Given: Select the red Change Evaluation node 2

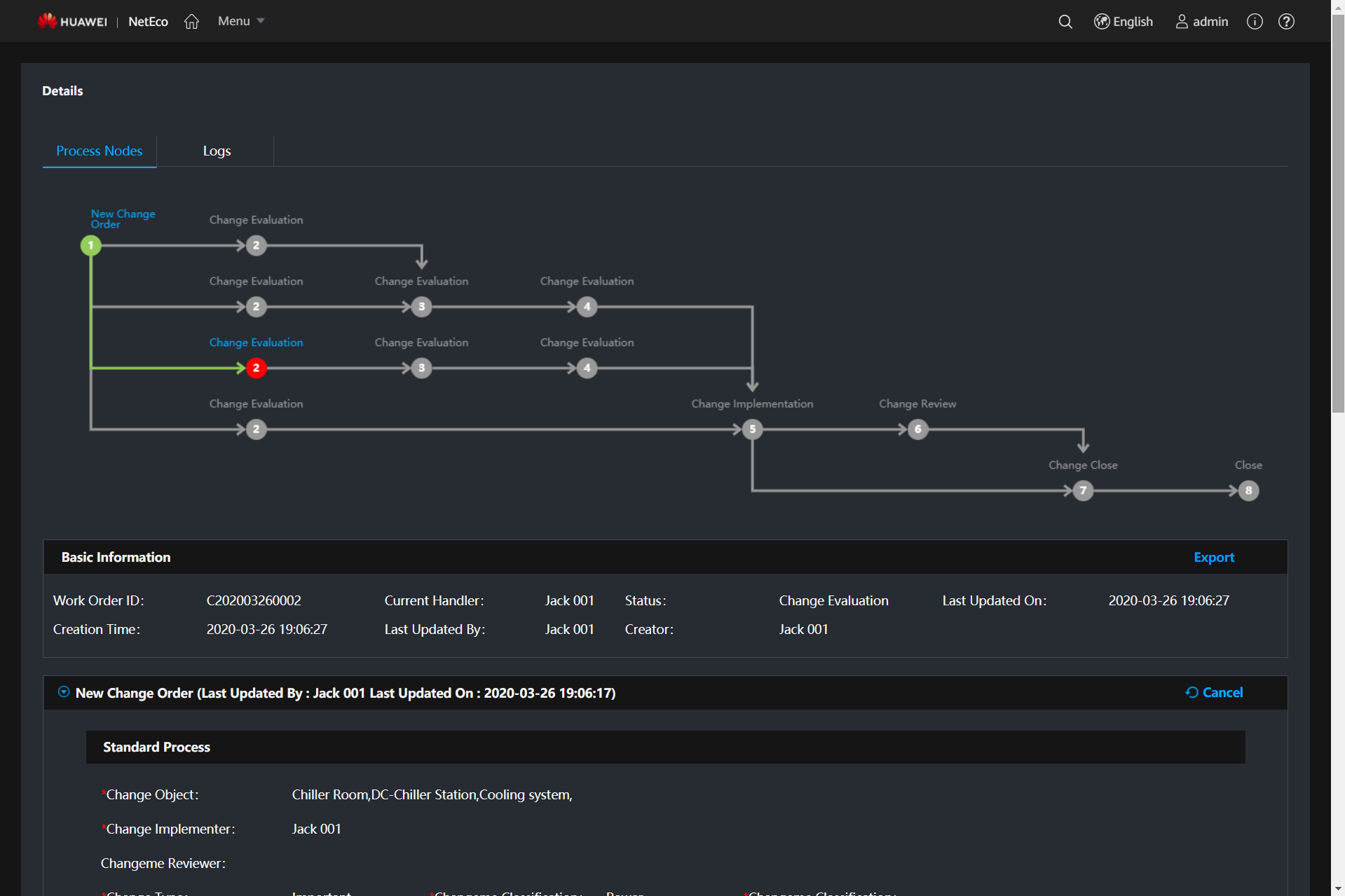Looking at the screenshot, I should (x=255, y=368).
